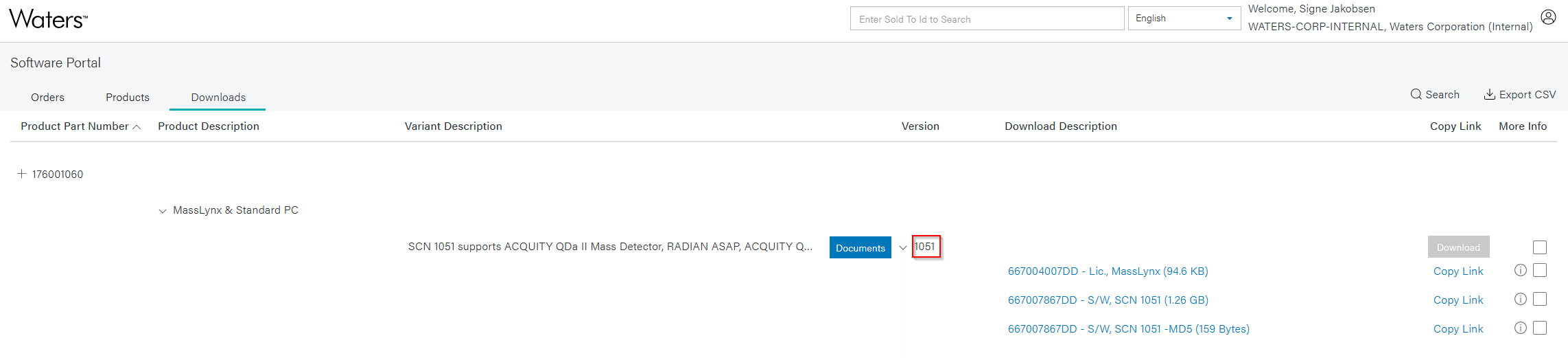Open the user profile account icon

click(x=1548, y=17)
